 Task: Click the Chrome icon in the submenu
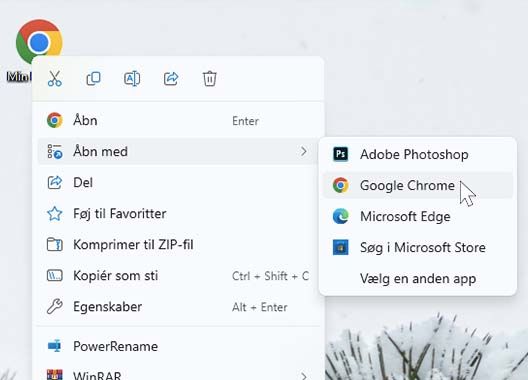coord(340,185)
